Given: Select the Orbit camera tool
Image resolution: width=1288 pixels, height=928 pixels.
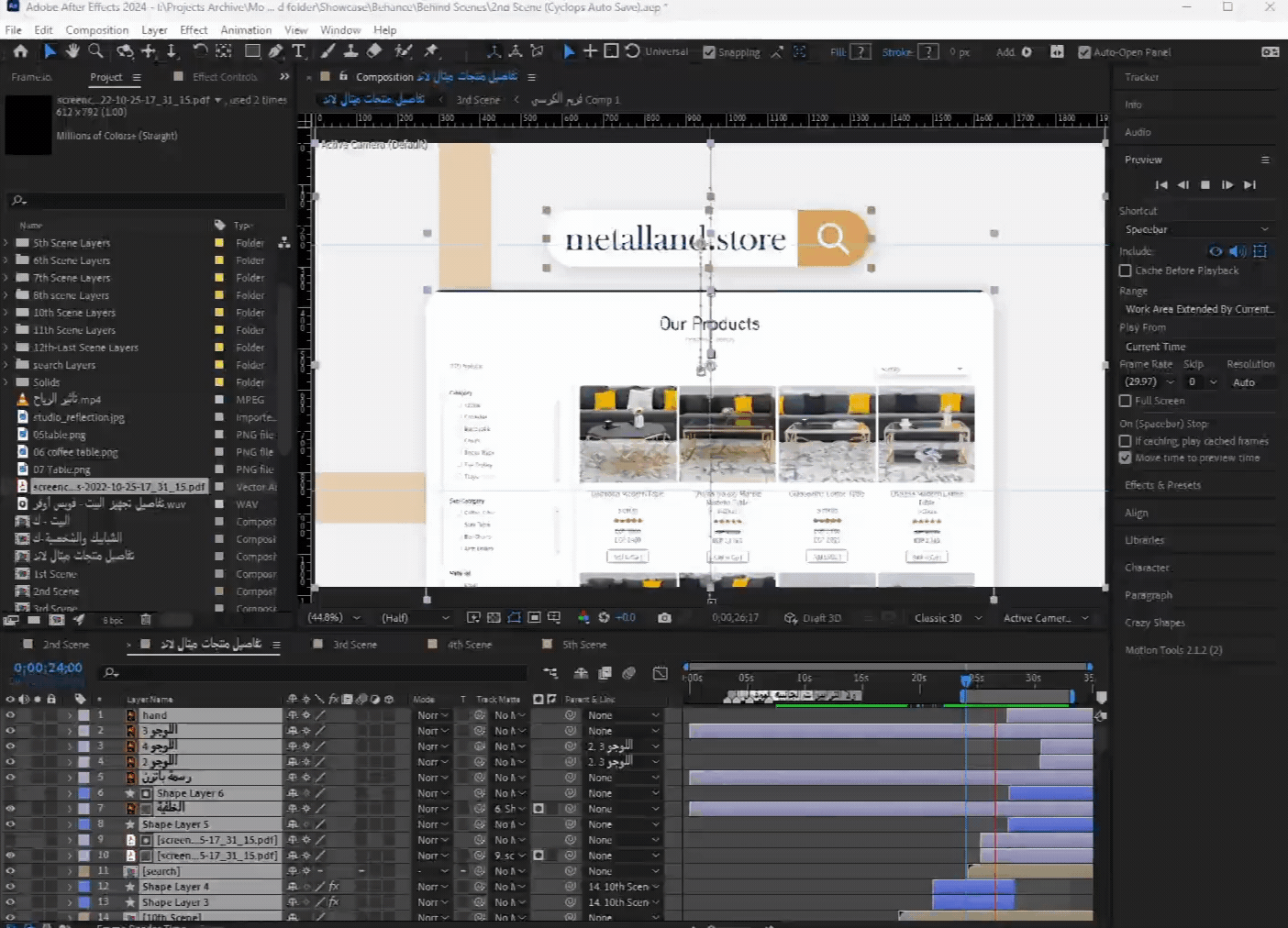Looking at the screenshot, I should click(x=125, y=51).
